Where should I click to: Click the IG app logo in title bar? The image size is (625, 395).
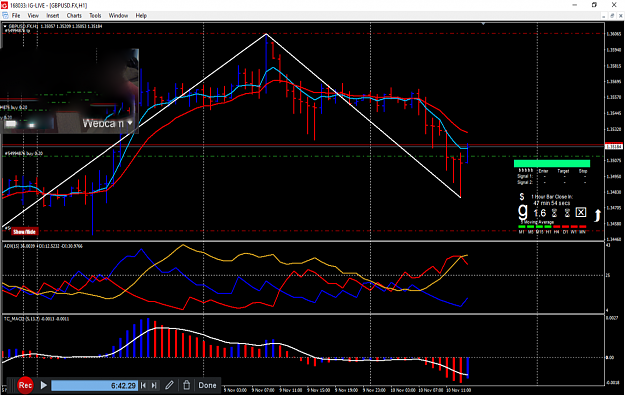pyautogui.click(x=4, y=5)
